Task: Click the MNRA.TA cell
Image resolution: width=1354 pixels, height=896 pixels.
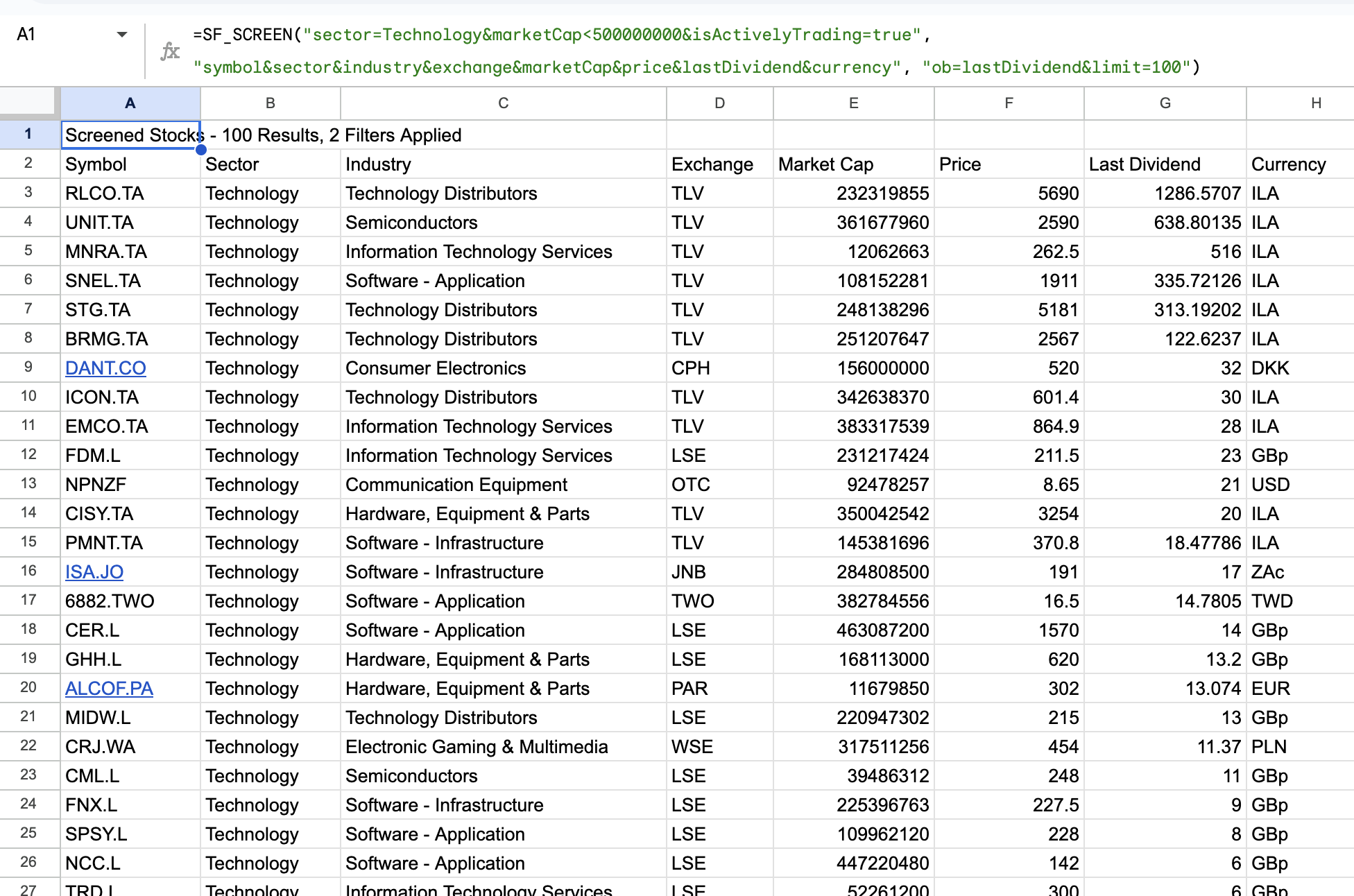Action: pos(130,252)
